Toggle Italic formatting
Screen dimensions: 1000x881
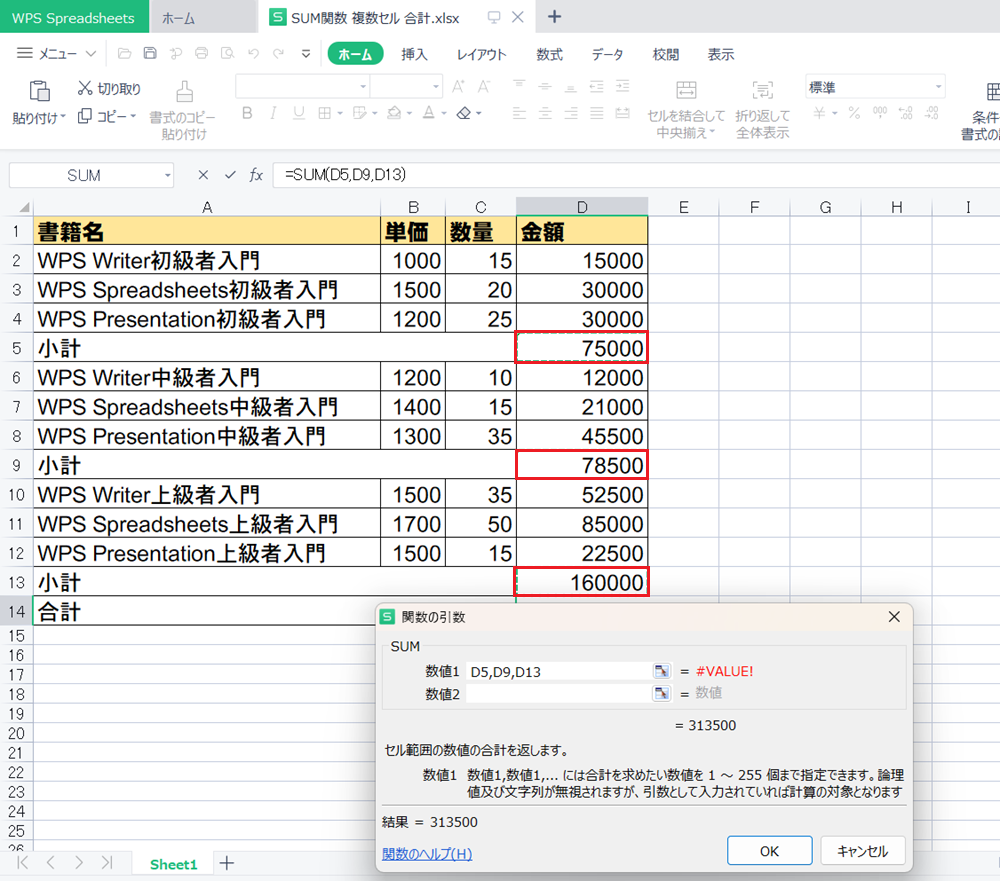(x=273, y=113)
